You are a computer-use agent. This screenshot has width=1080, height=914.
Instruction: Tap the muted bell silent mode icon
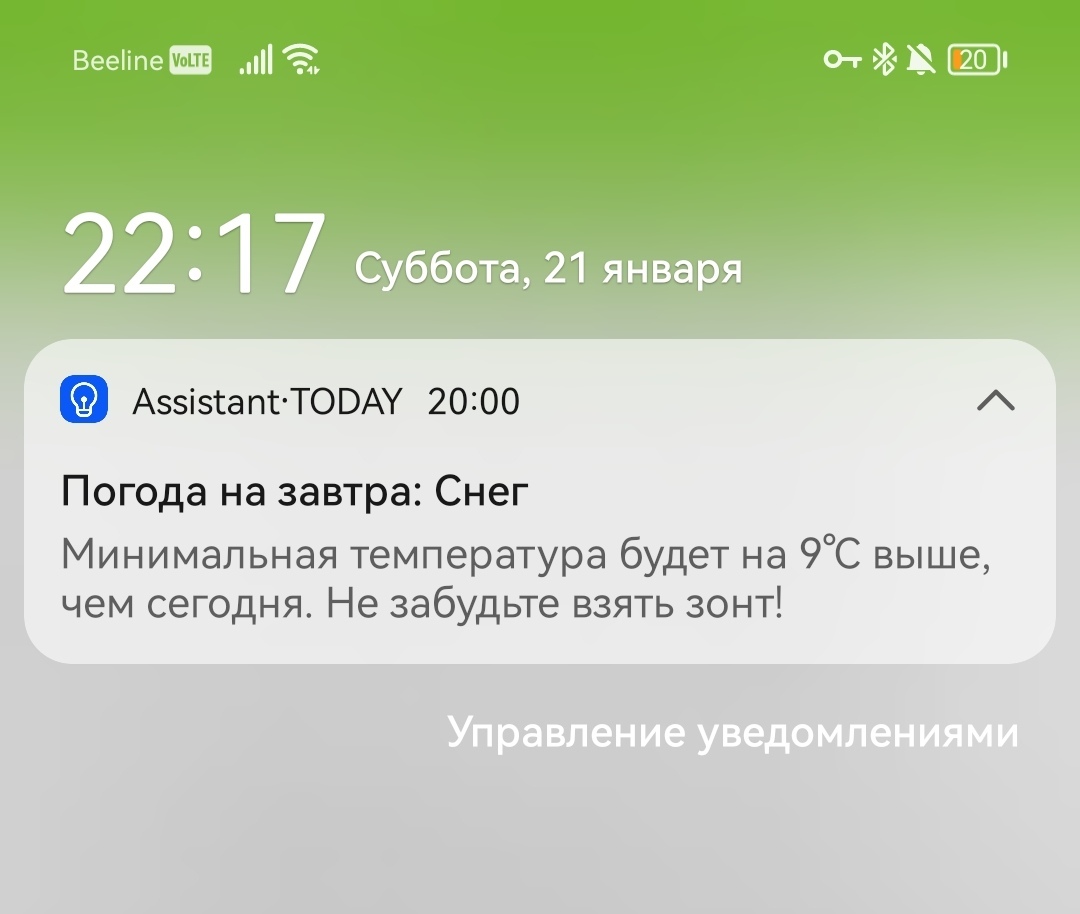click(921, 60)
